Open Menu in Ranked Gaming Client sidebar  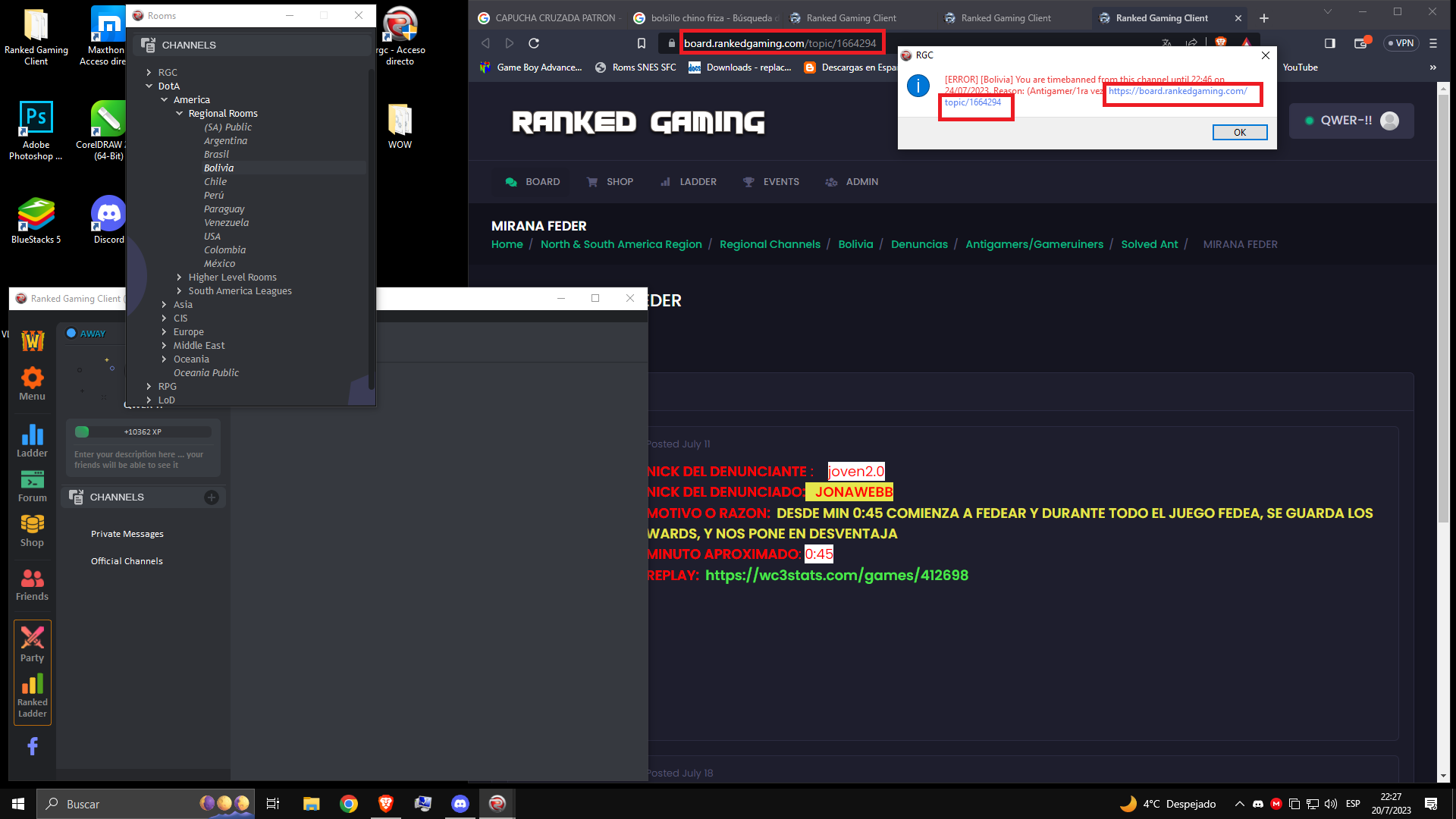[32, 384]
